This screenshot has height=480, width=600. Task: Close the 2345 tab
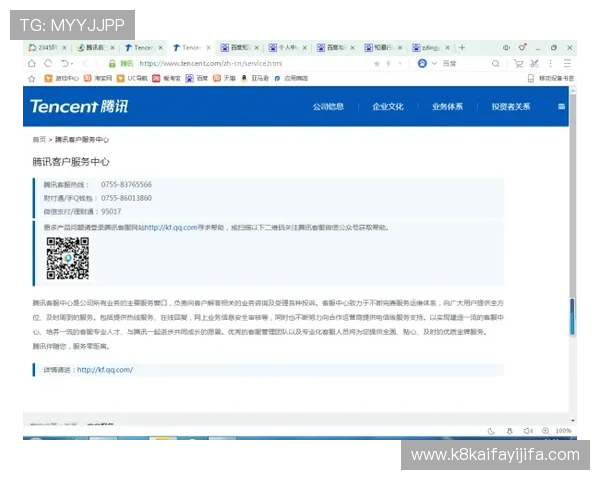(x=64, y=48)
